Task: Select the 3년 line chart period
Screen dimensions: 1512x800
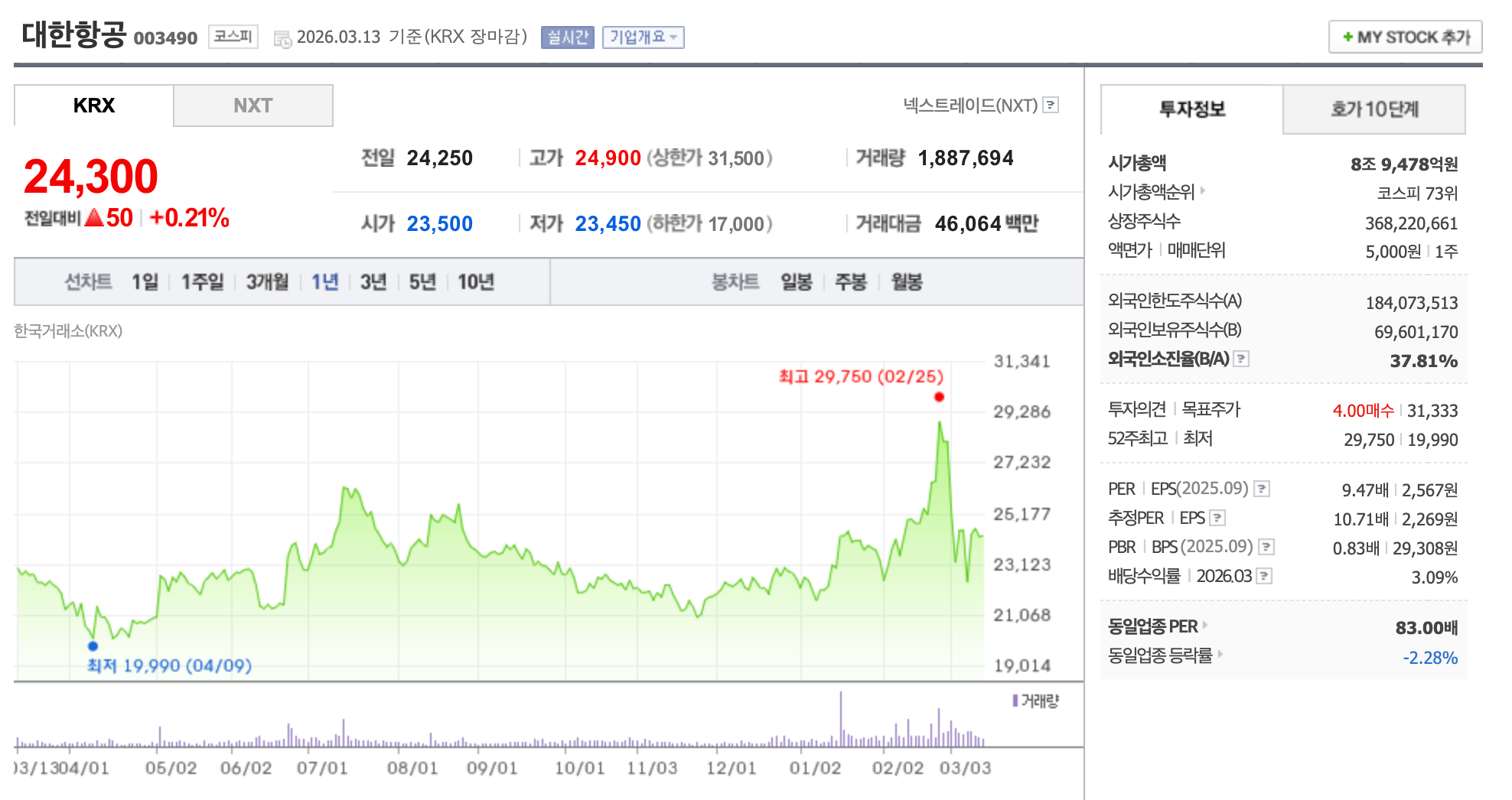Action: pyautogui.click(x=373, y=282)
